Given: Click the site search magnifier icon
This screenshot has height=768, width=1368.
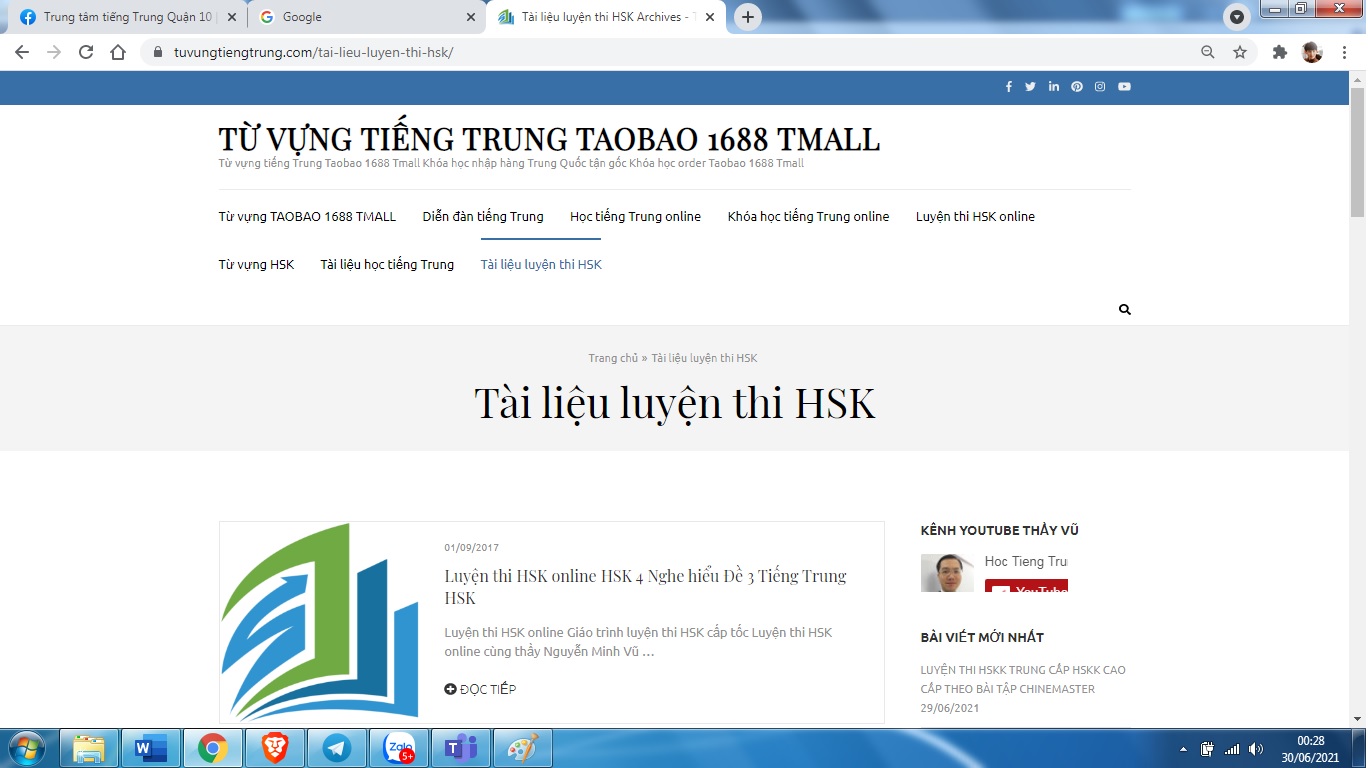Looking at the screenshot, I should 1125,310.
